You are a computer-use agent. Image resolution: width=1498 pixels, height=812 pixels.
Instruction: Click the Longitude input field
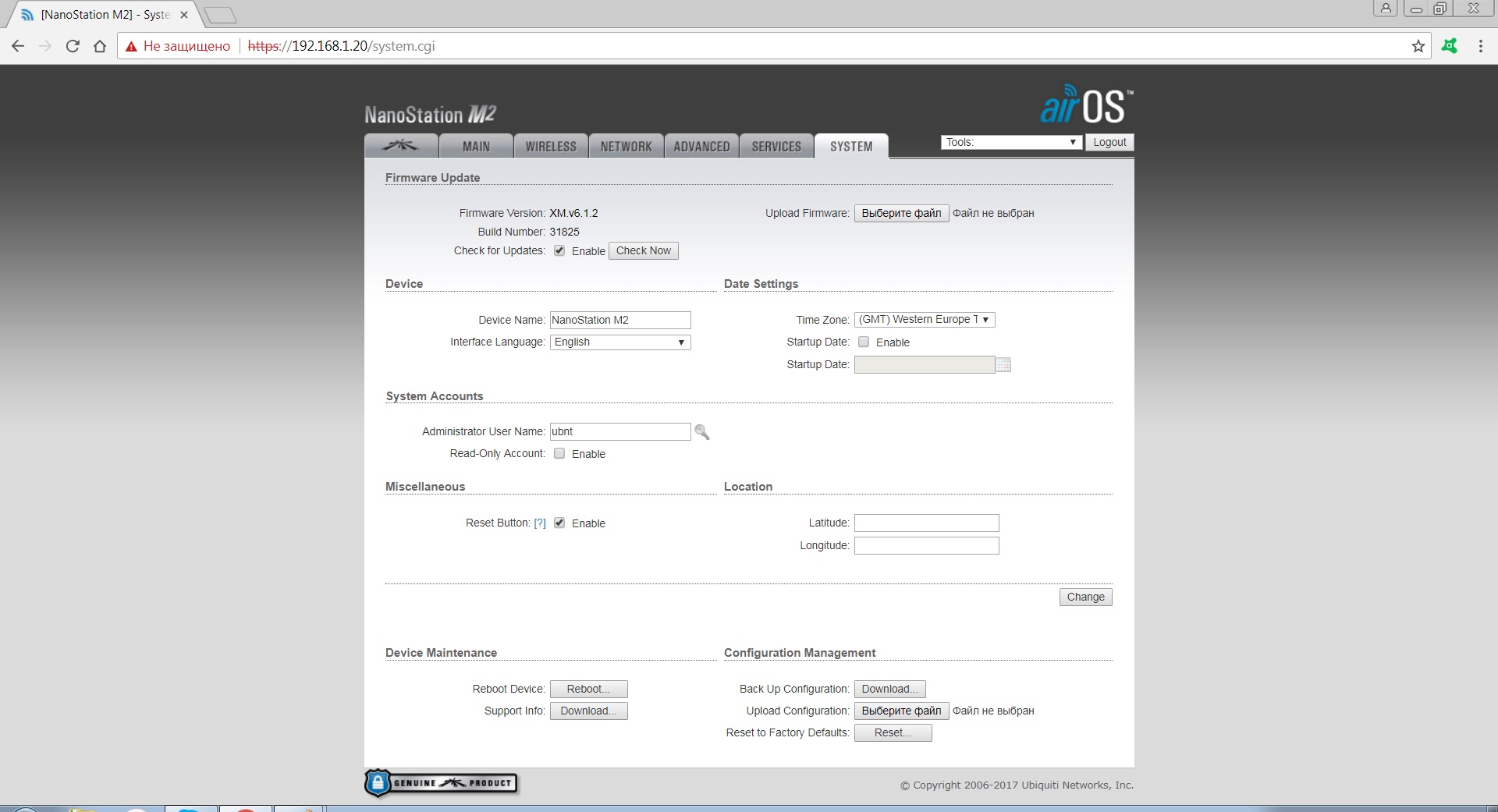click(x=926, y=545)
